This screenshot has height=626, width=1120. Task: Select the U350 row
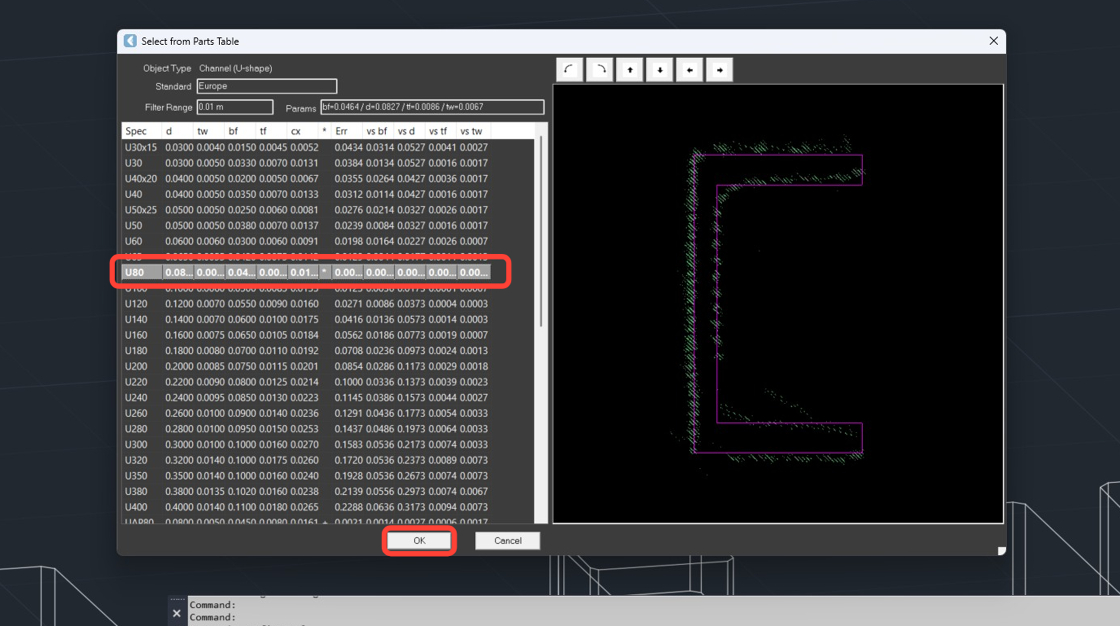pos(306,476)
